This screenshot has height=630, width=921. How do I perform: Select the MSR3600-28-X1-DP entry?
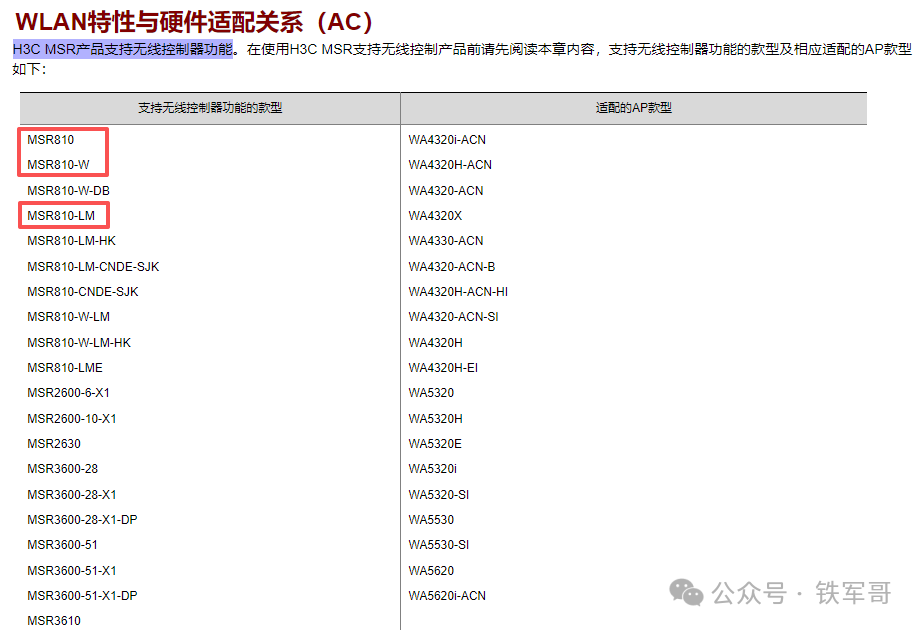tap(82, 520)
